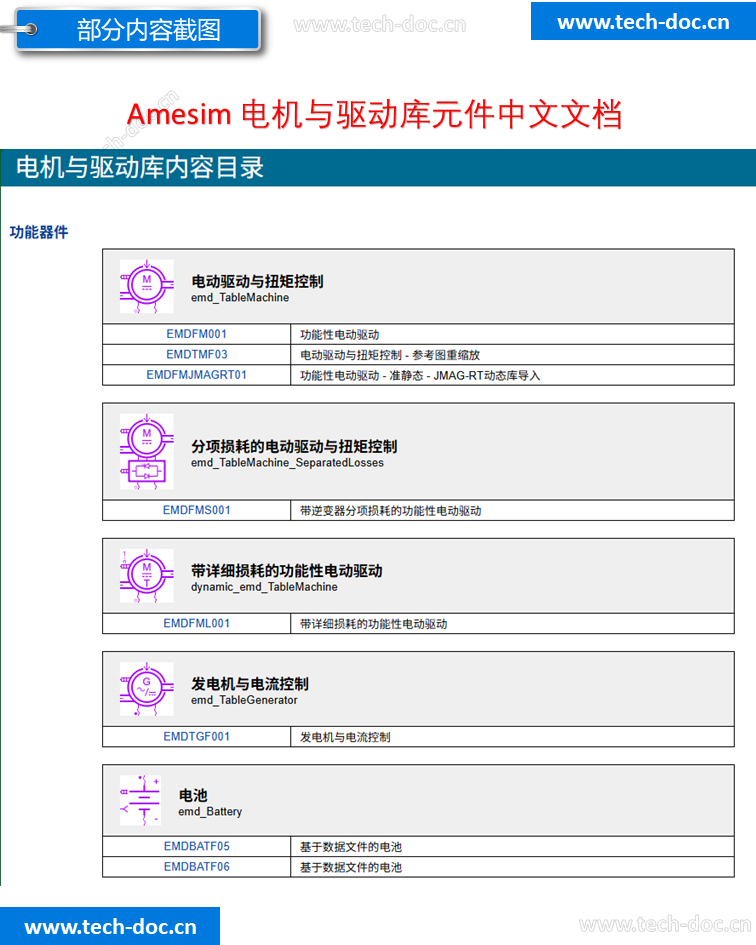
Task: Select the 带详细损耗的功能性电动驱动 heading
Action: click(x=287, y=571)
